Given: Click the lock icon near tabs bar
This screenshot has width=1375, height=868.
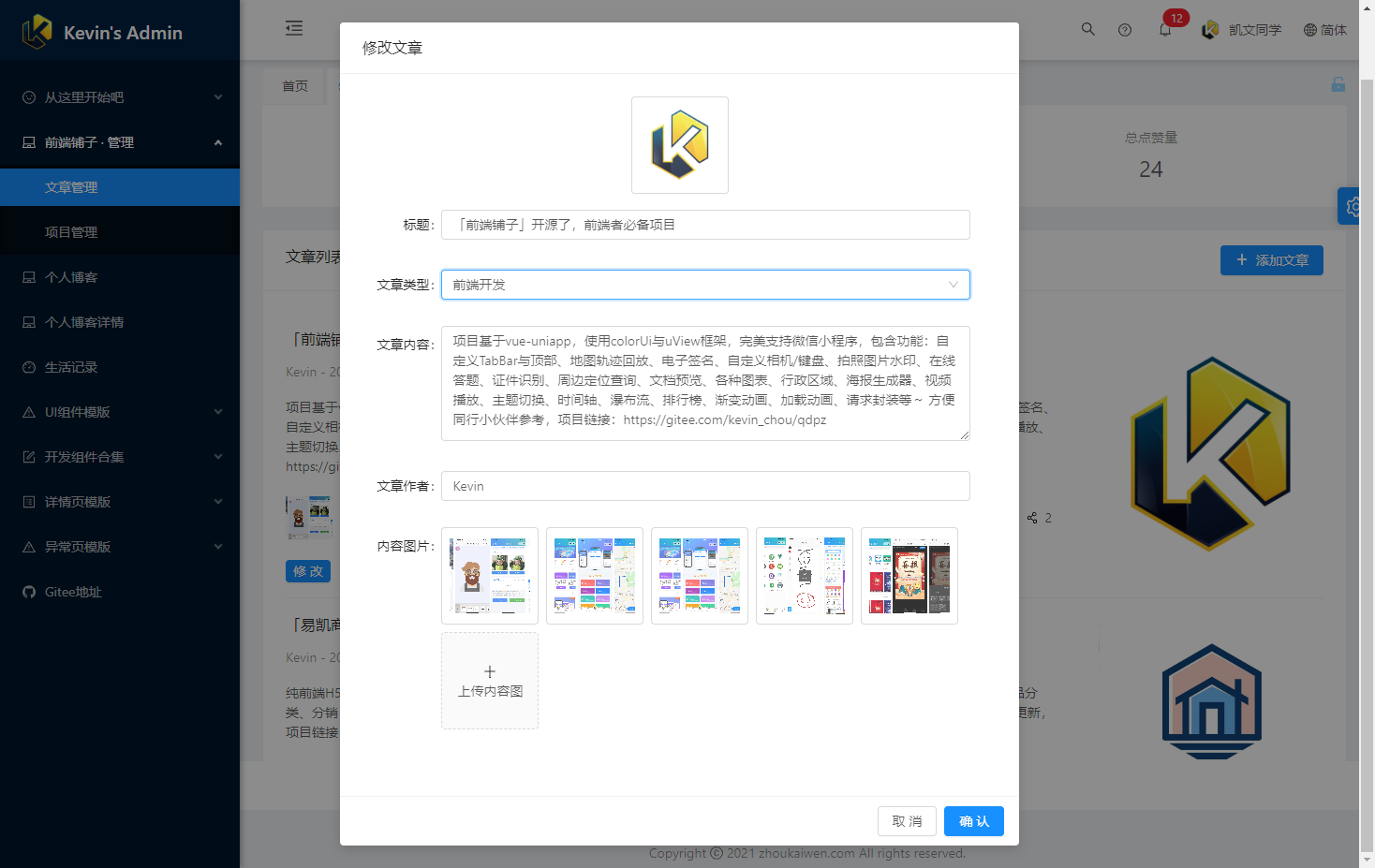Looking at the screenshot, I should pos(1338,84).
